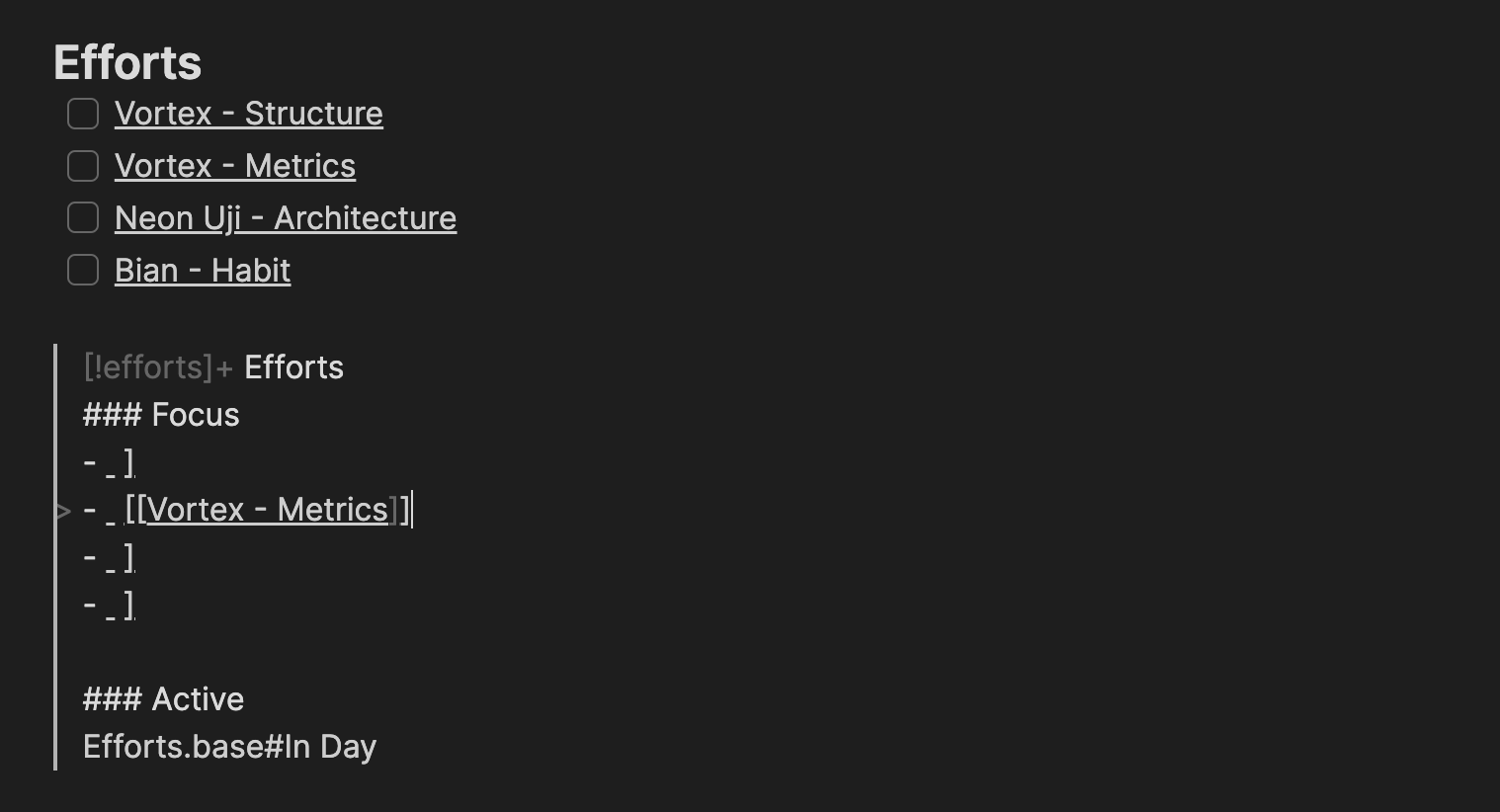Click the main Efforts heading
This screenshot has width=1500, height=812.
pyautogui.click(x=127, y=62)
